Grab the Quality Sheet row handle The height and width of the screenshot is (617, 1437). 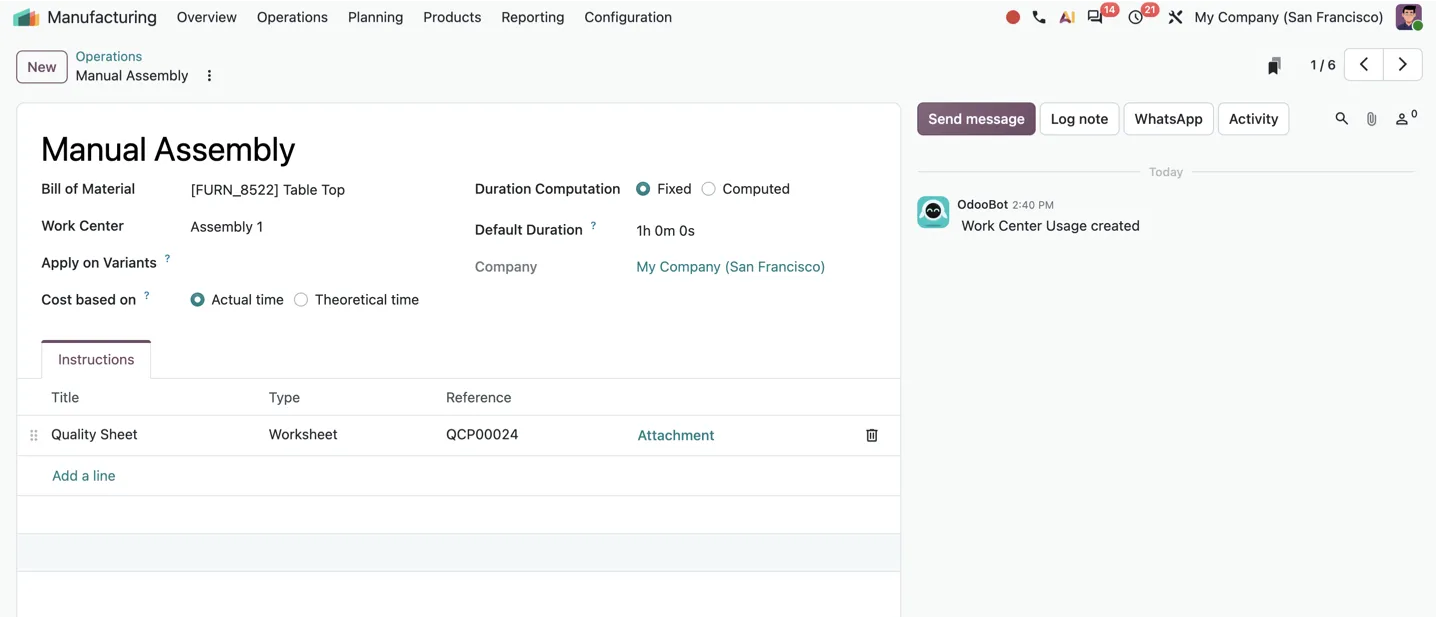(34, 435)
